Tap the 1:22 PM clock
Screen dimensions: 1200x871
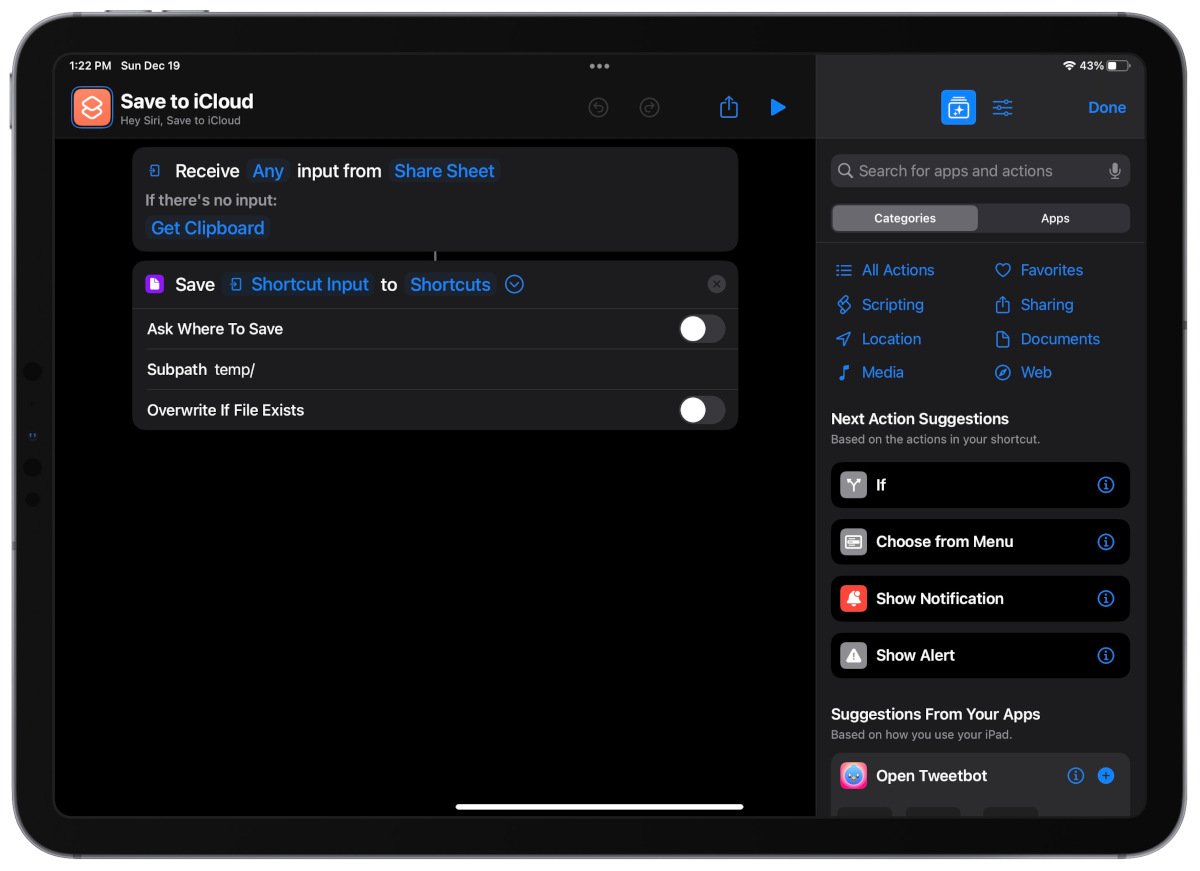click(x=90, y=66)
